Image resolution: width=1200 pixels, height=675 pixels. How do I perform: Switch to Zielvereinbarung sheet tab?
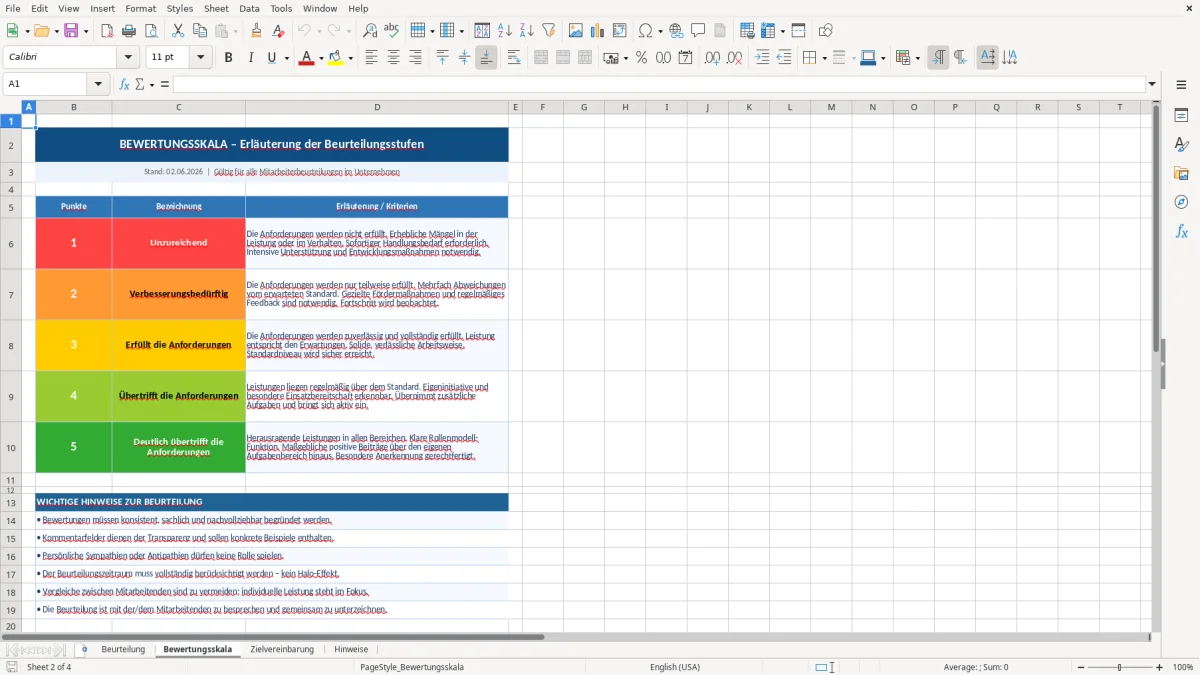point(282,650)
